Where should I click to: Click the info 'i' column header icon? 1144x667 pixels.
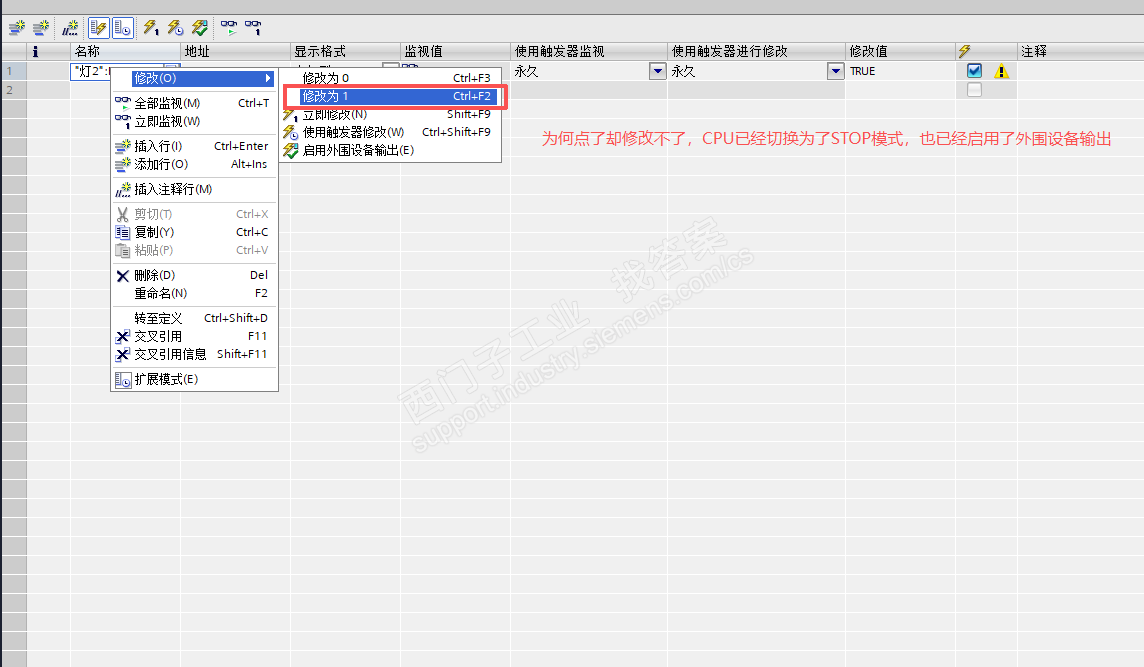[x=35, y=52]
